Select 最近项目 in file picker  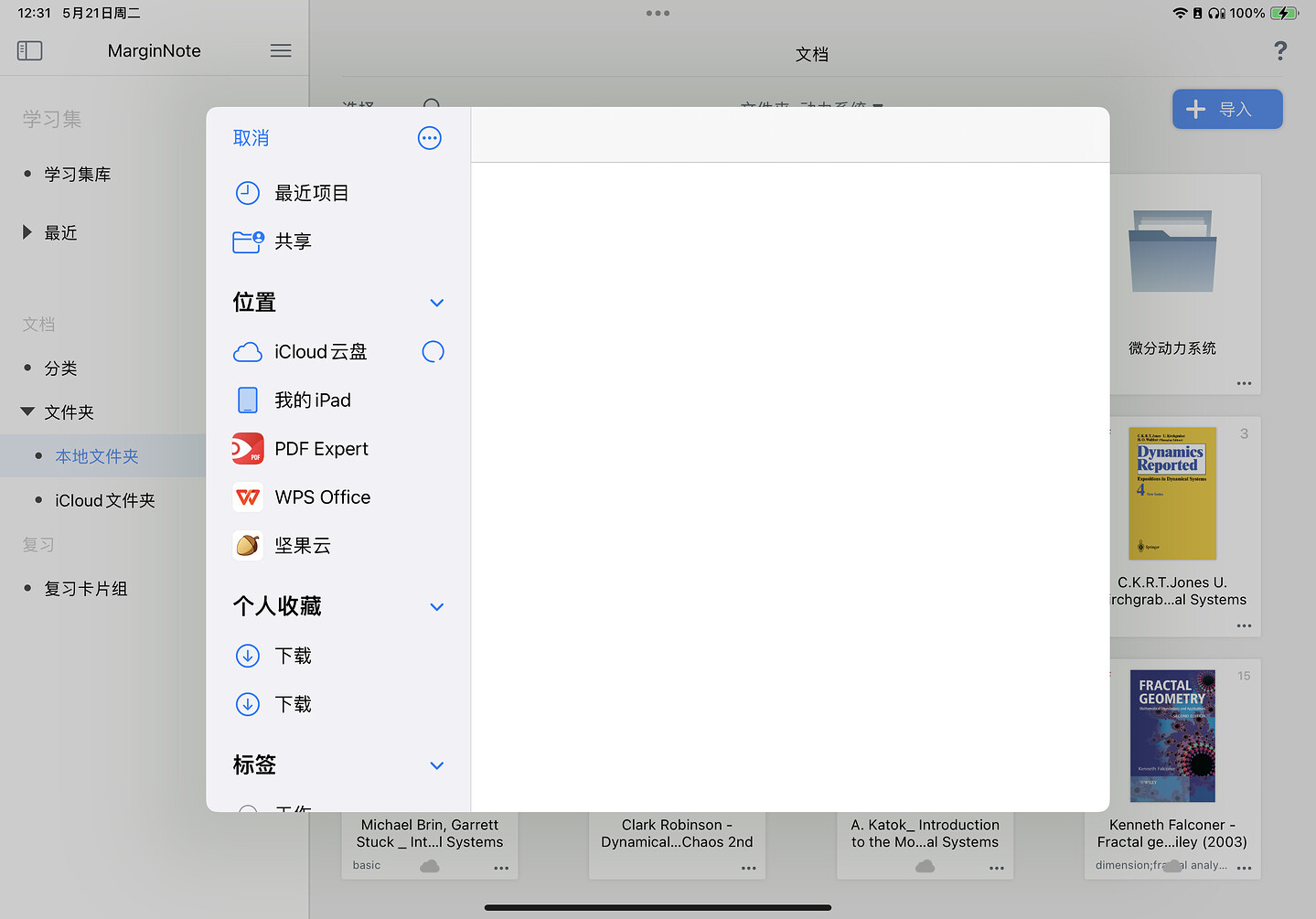tap(312, 193)
